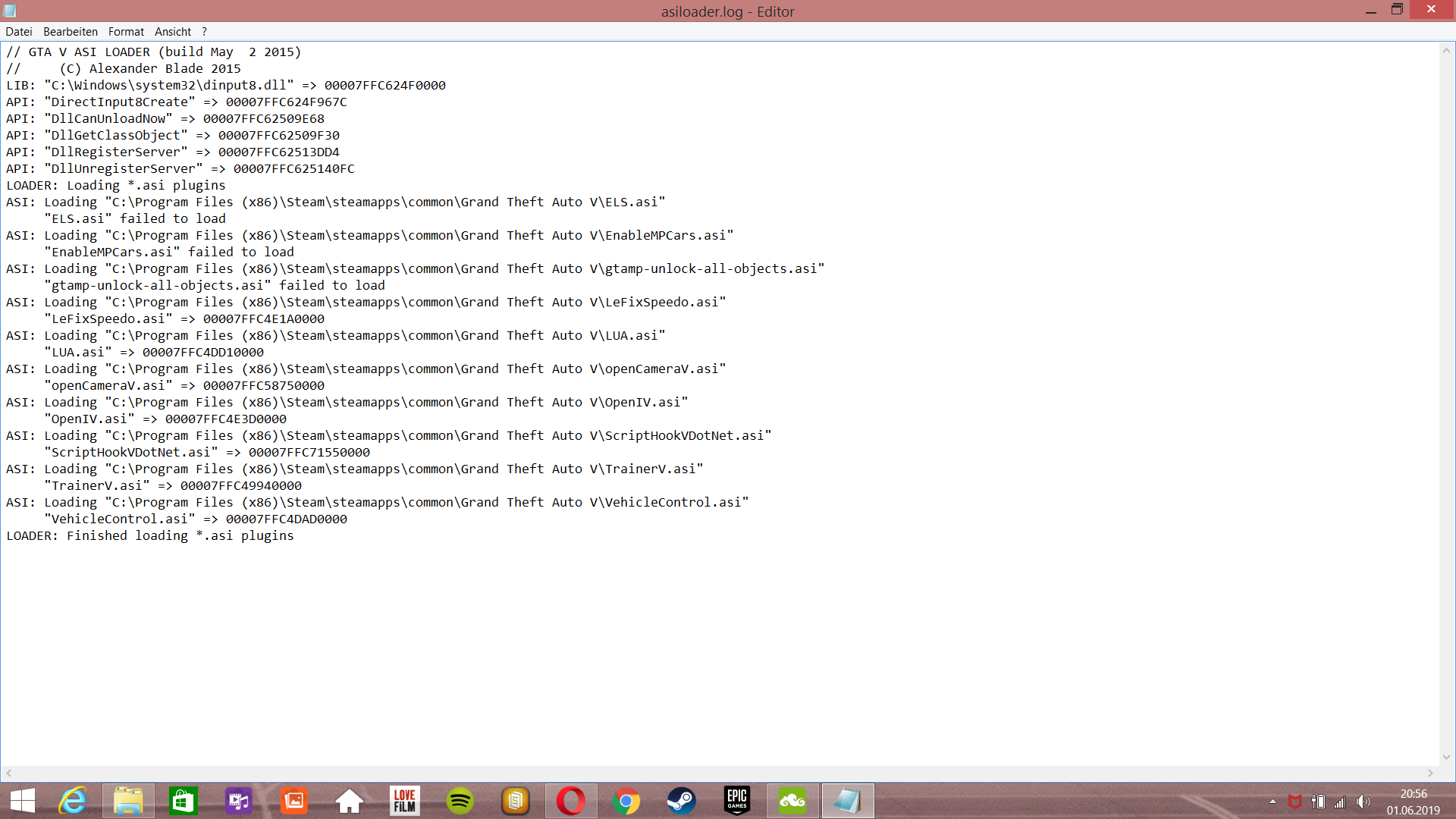Open Spotify from the taskbar
The width and height of the screenshot is (1456, 819).
pos(460,801)
